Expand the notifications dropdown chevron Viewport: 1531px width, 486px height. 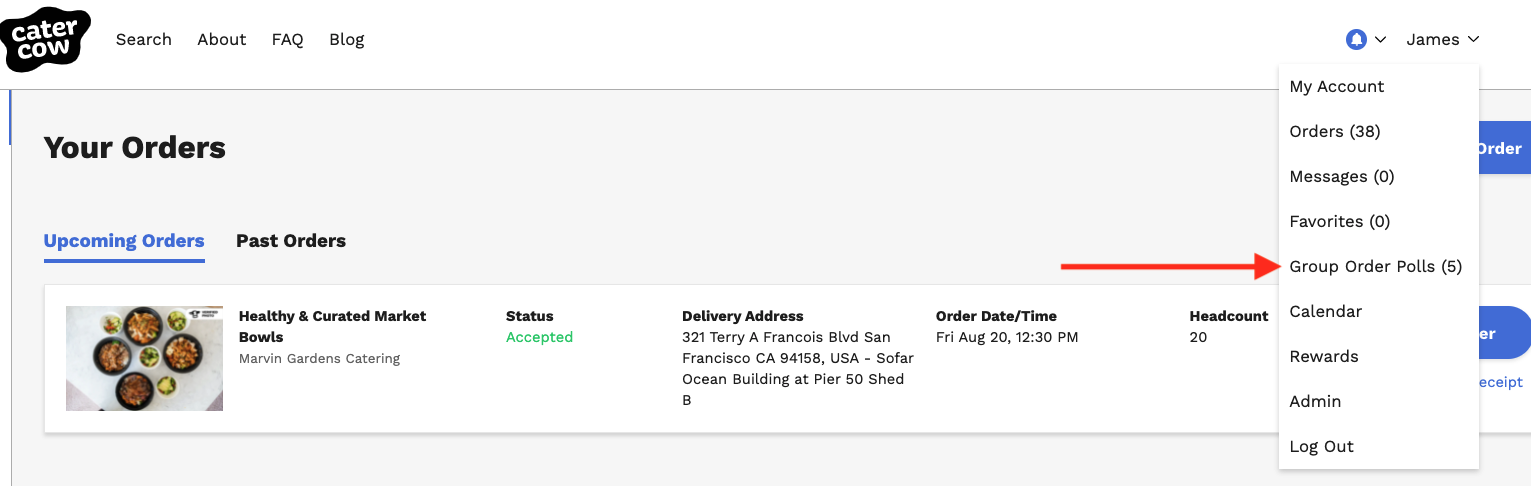(x=1381, y=40)
